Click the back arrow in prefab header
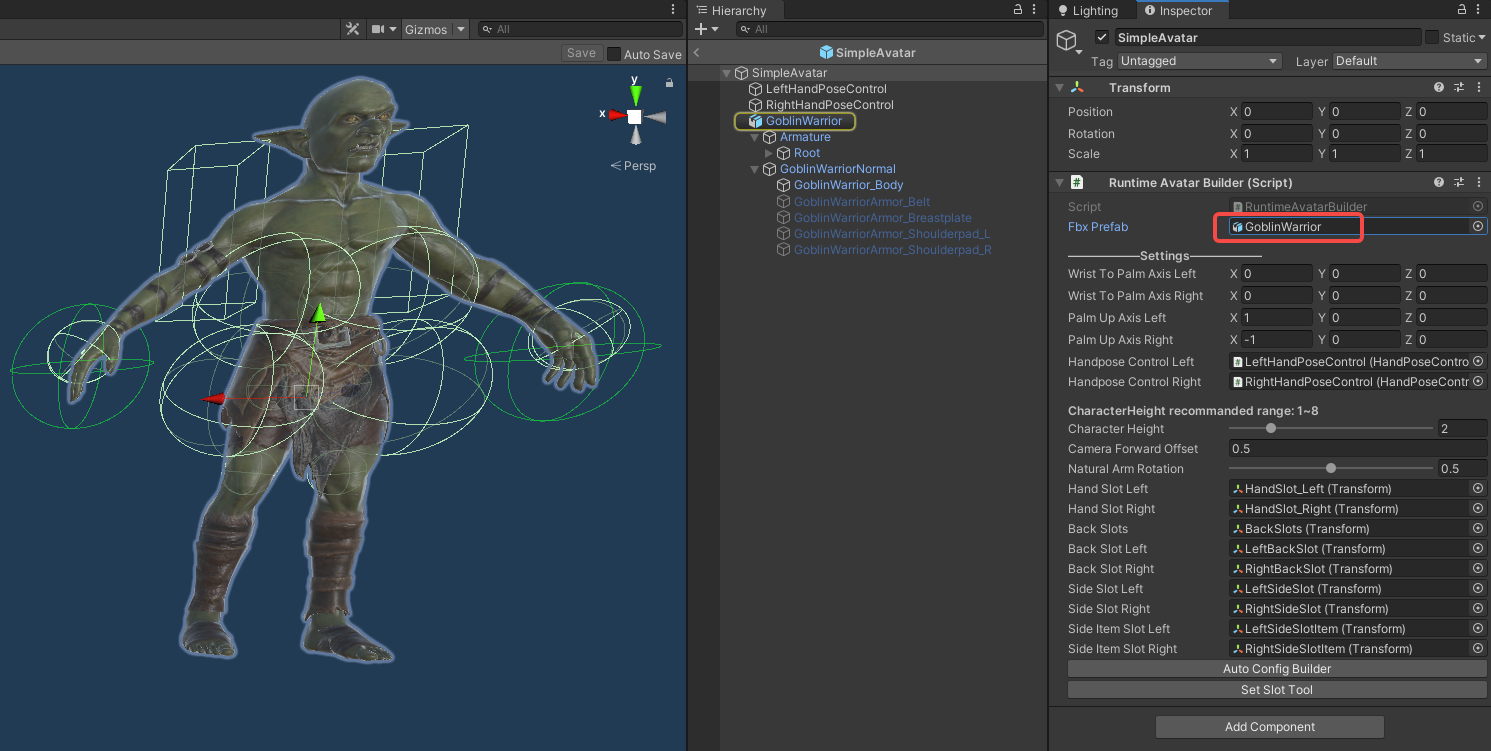This screenshot has width=1491, height=751. pos(696,53)
